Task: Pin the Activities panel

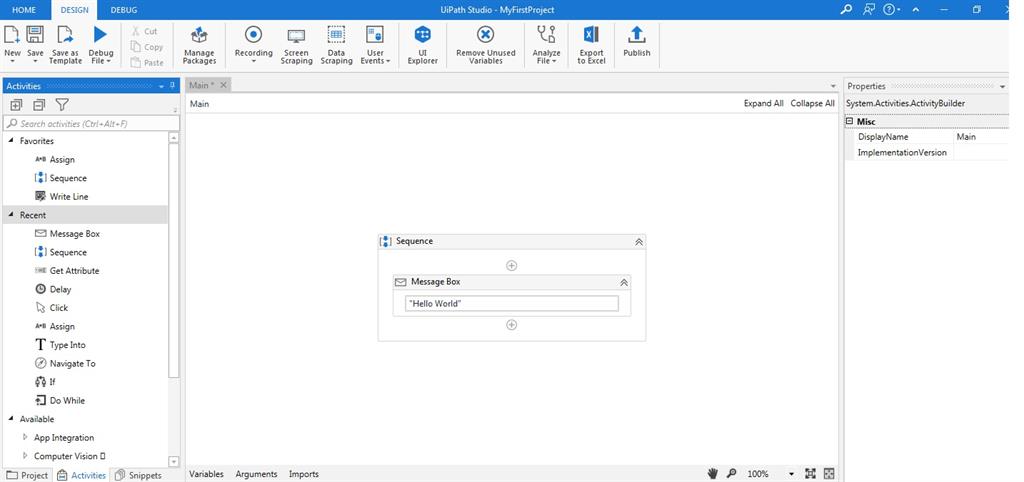Action: (172, 86)
